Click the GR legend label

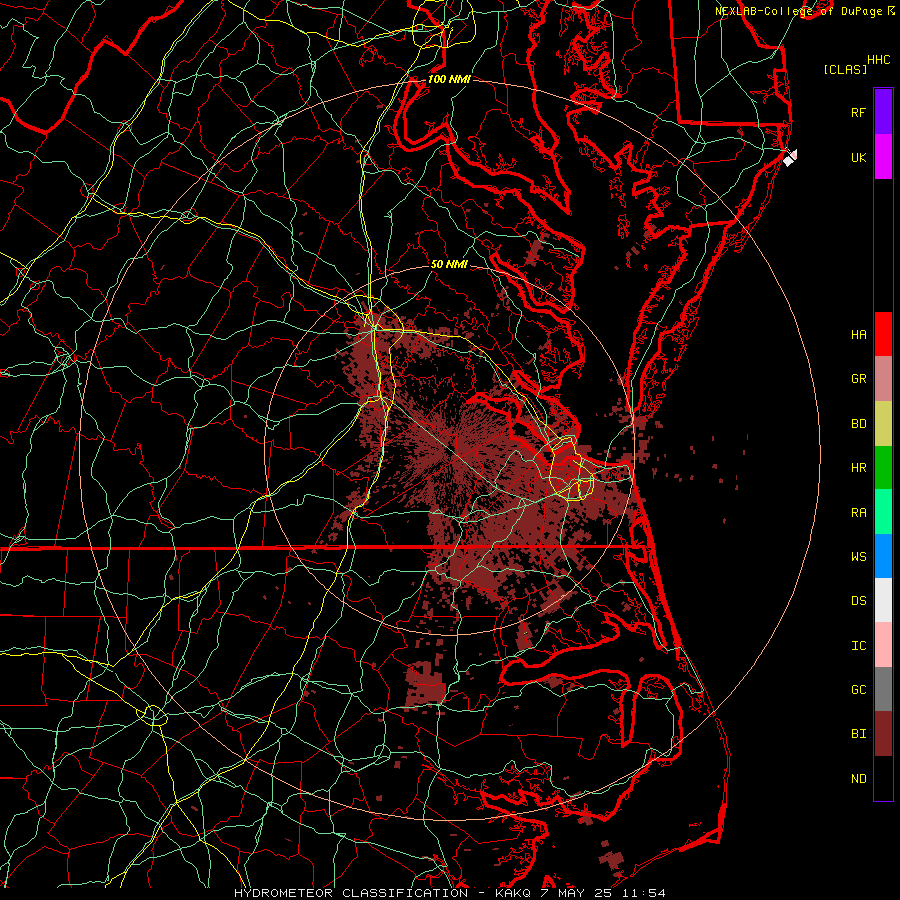click(x=858, y=379)
